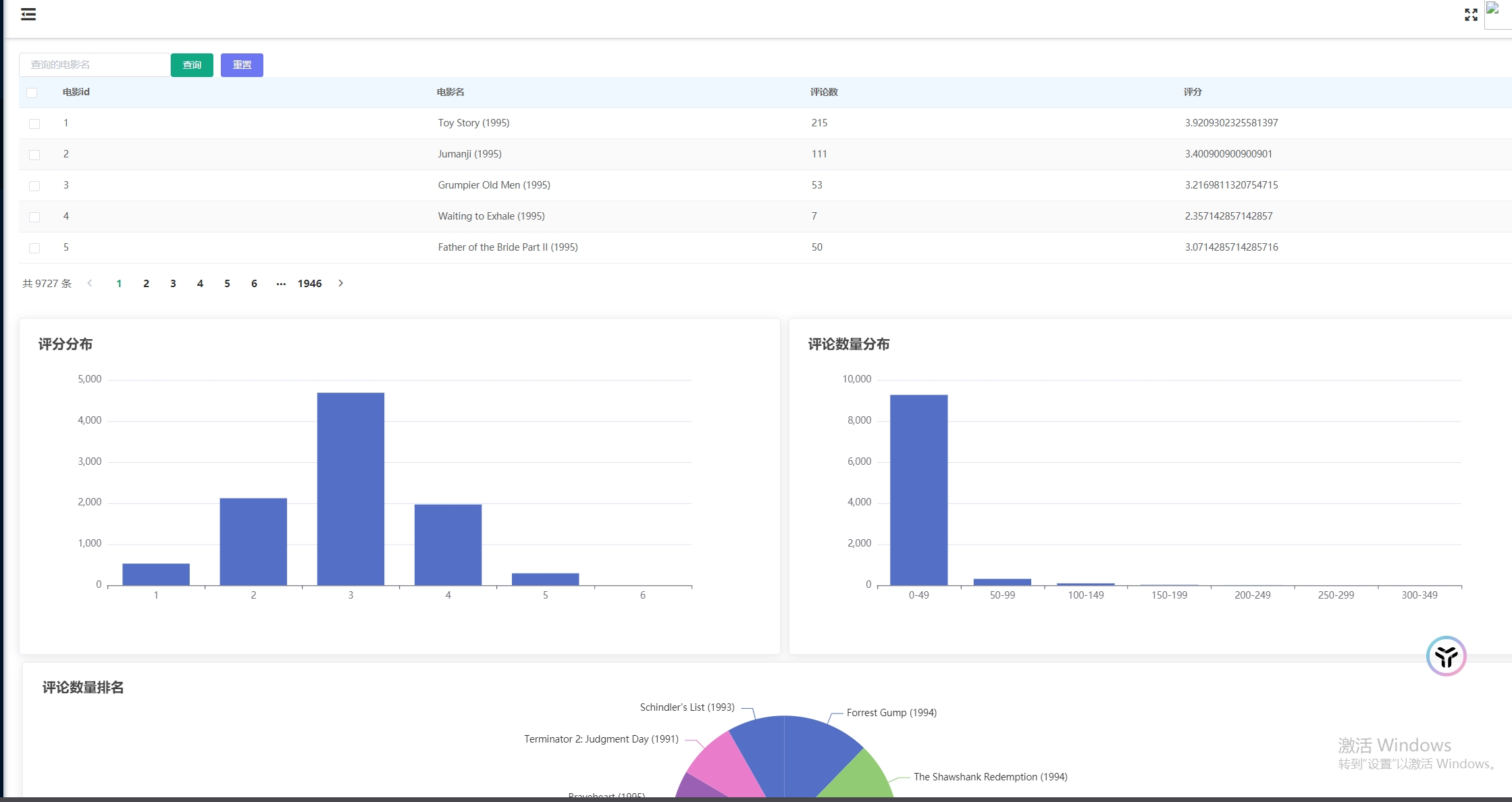Focus the movie name search field
Screen dimensions: 1512x802
(95, 65)
